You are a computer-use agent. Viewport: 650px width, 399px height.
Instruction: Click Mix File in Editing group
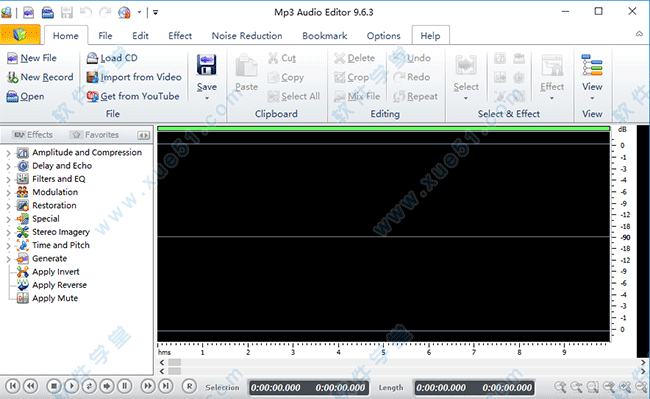point(357,96)
